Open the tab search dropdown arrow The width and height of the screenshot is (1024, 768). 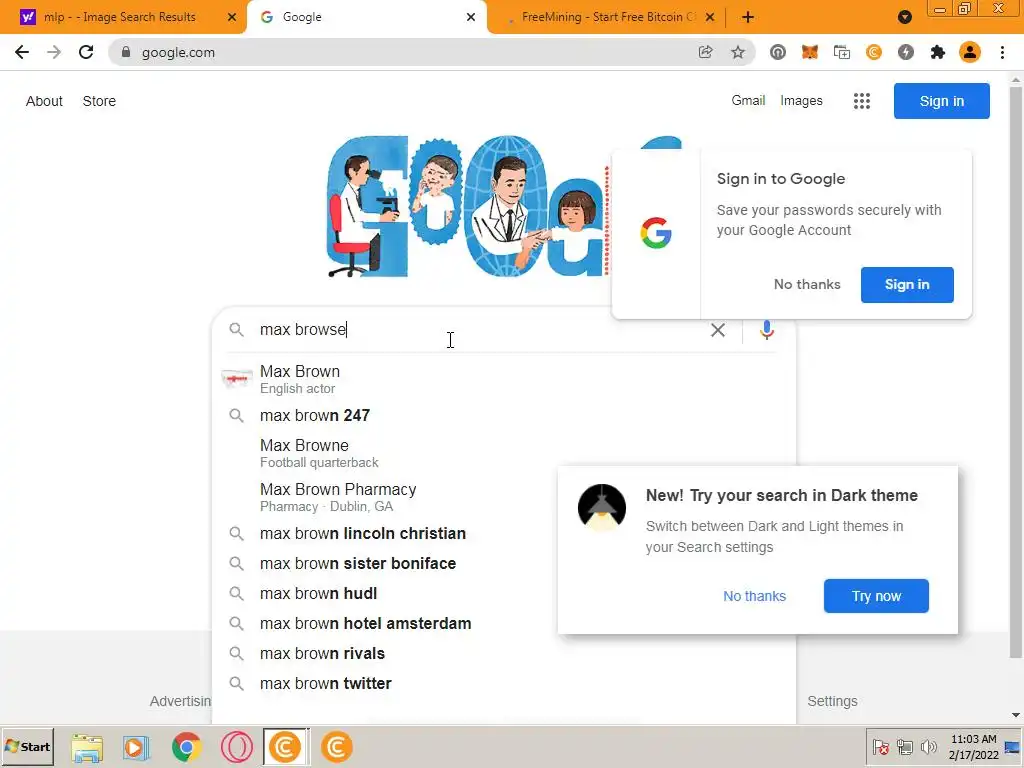(x=904, y=17)
